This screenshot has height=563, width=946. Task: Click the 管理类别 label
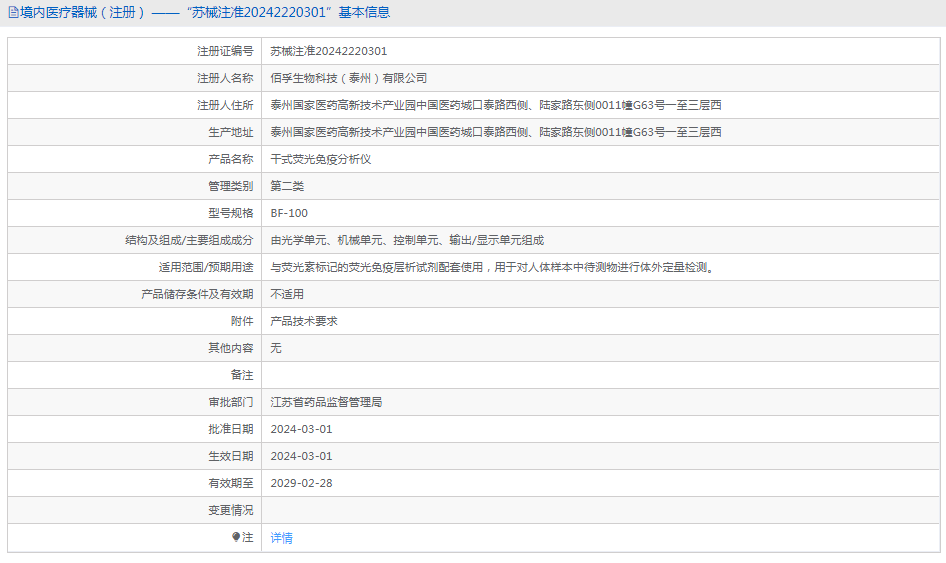(230, 186)
